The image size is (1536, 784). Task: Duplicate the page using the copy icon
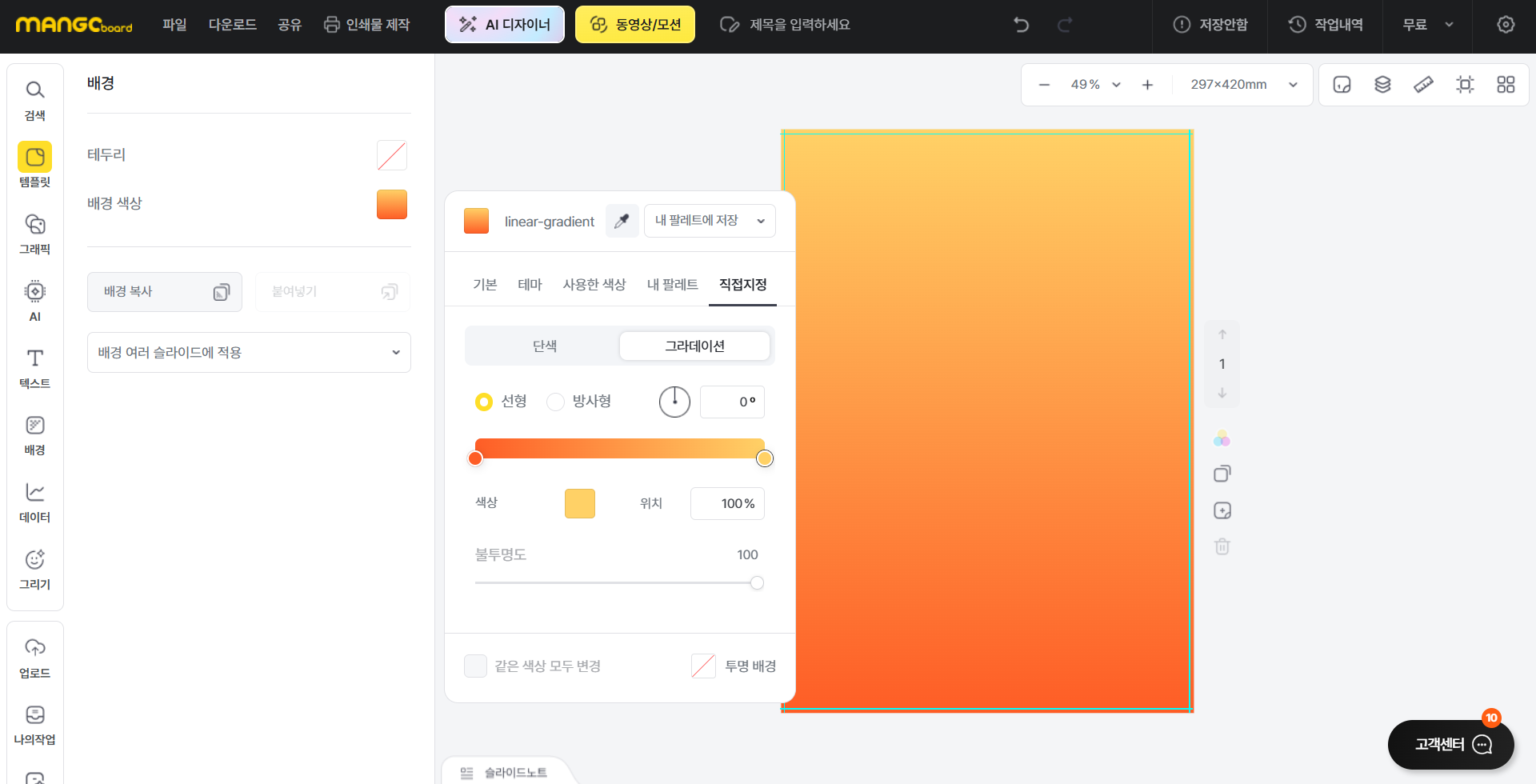click(x=1222, y=474)
